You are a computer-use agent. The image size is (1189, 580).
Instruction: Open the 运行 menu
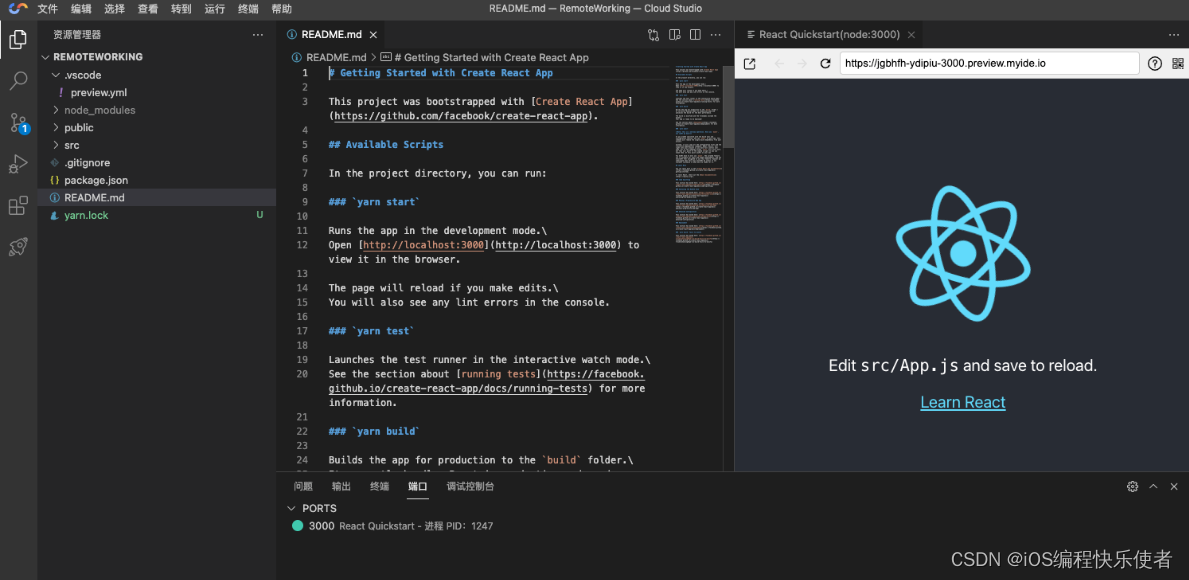point(215,9)
